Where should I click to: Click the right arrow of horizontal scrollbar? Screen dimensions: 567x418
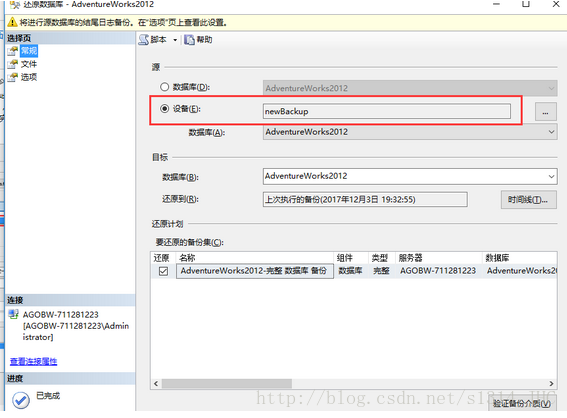(551, 383)
